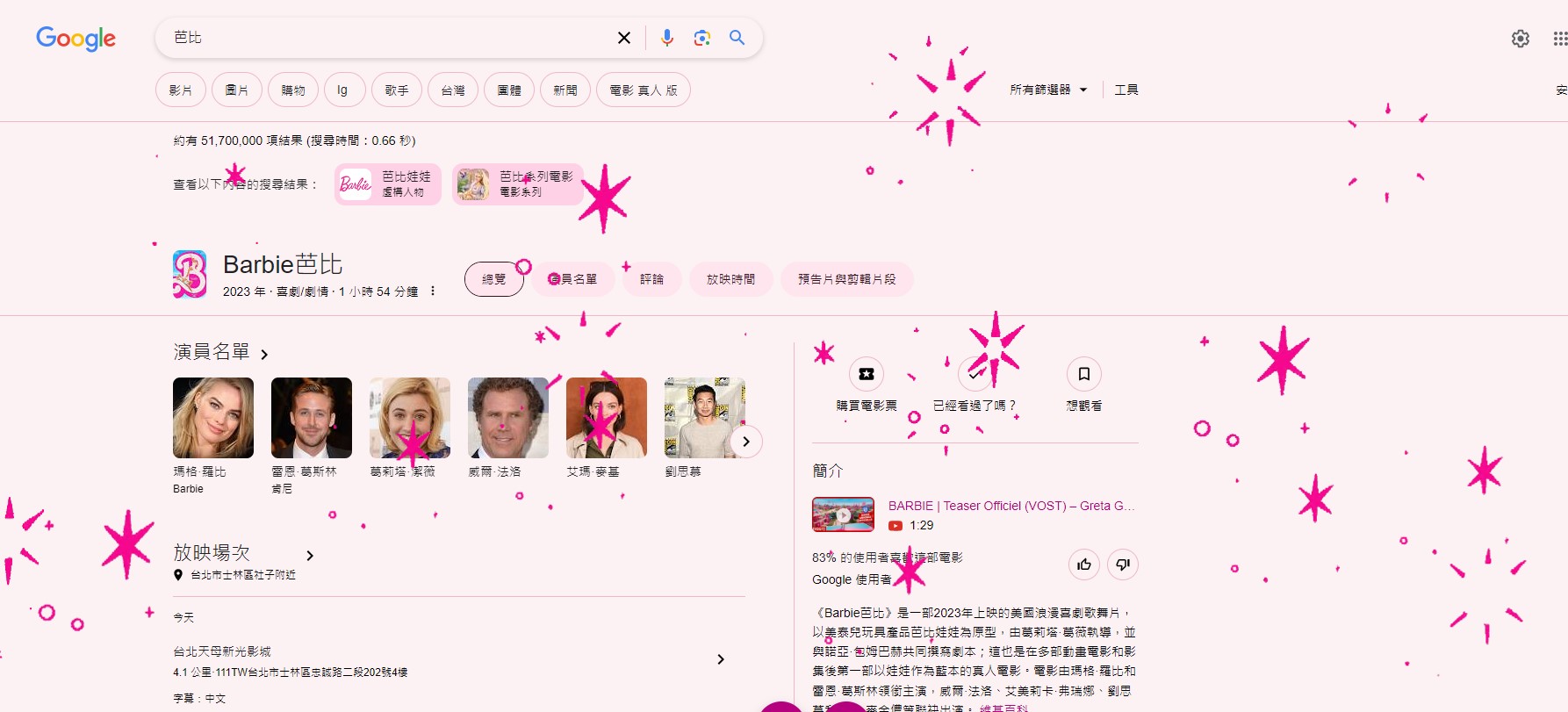Open the Tools button
The height and width of the screenshot is (712, 1568).
pos(1126,90)
